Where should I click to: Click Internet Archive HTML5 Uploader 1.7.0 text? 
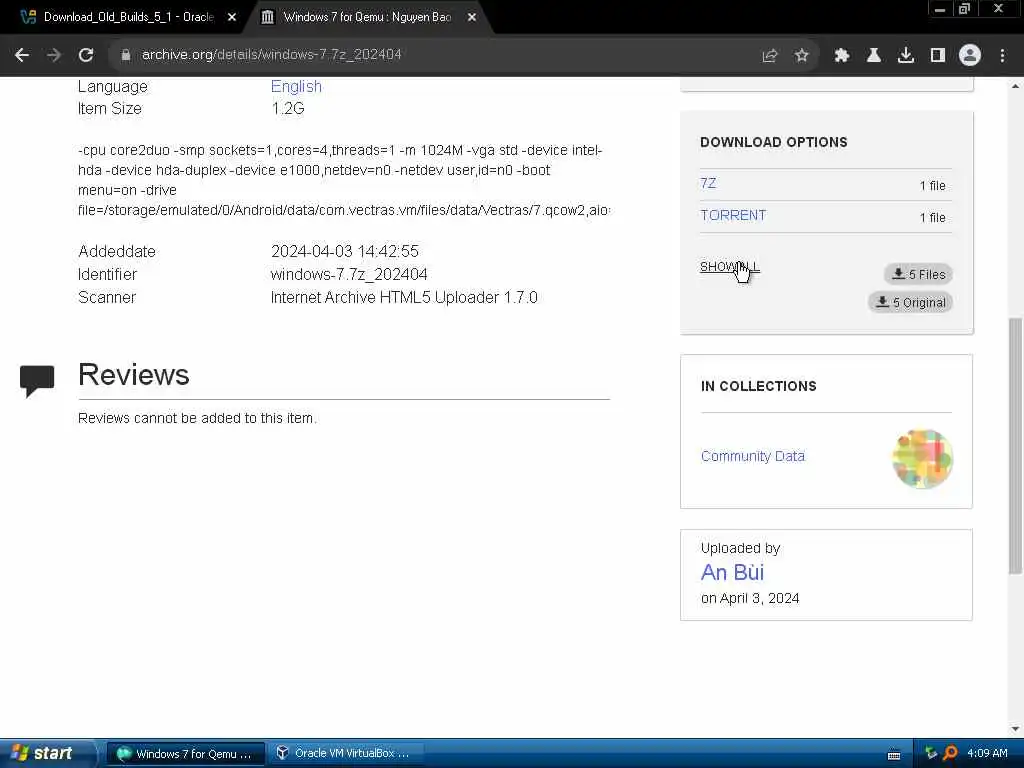click(x=404, y=297)
